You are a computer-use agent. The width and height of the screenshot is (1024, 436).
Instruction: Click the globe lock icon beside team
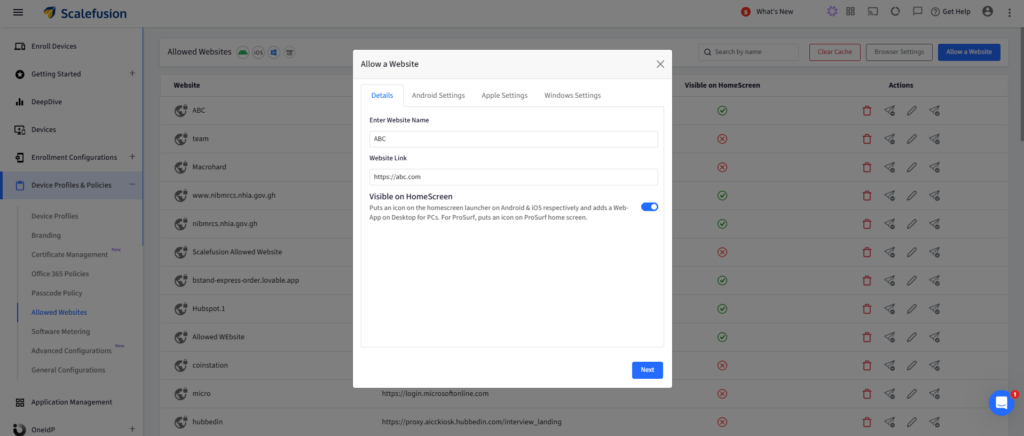182,138
